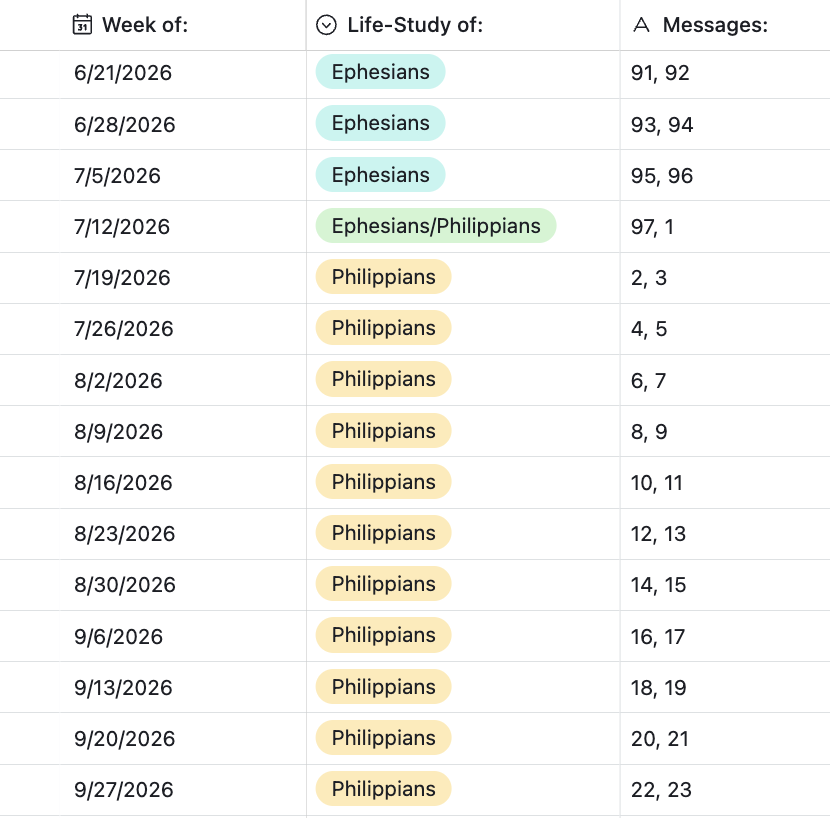This screenshot has height=818, width=830.
Task: Open the green Ephesians/Philippians tag
Action: pyautogui.click(x=436, y=226)
